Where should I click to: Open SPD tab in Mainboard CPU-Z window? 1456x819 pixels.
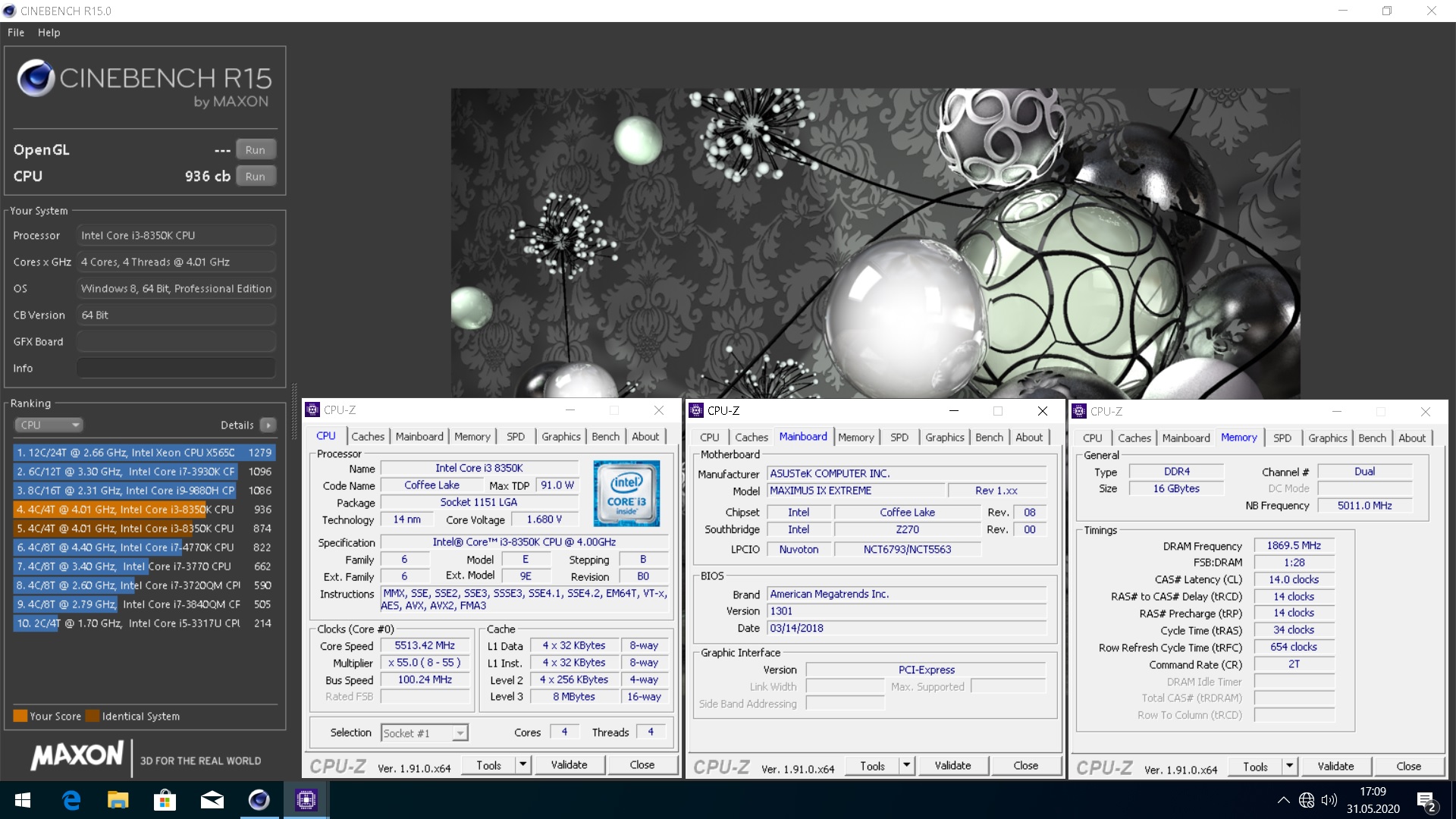tap(899, 438)
